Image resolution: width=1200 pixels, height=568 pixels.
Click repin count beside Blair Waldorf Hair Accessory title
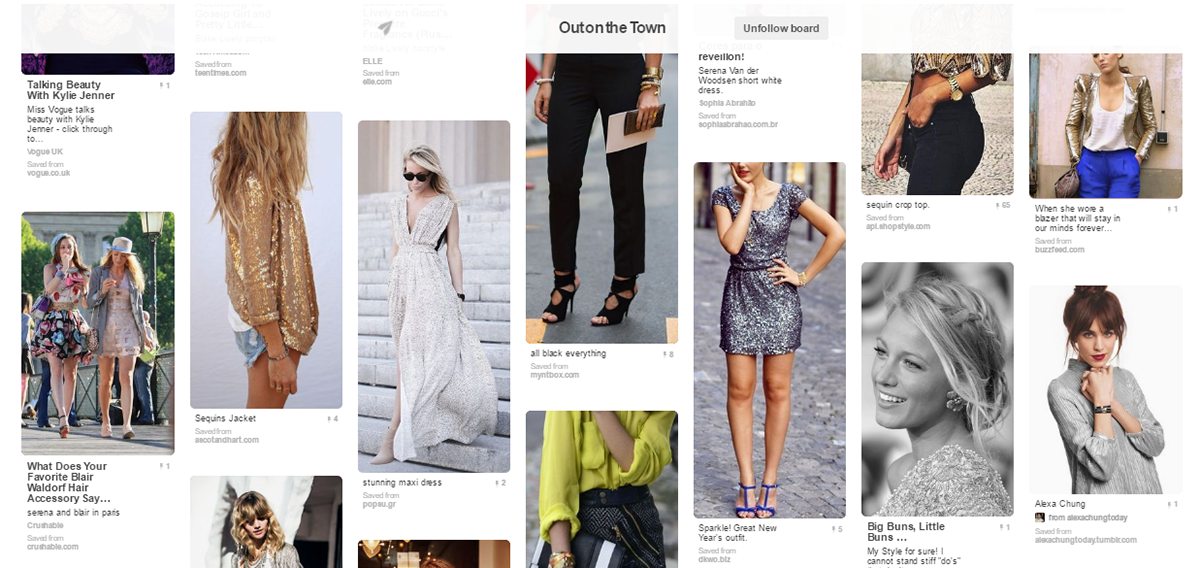tap(165, 467)
